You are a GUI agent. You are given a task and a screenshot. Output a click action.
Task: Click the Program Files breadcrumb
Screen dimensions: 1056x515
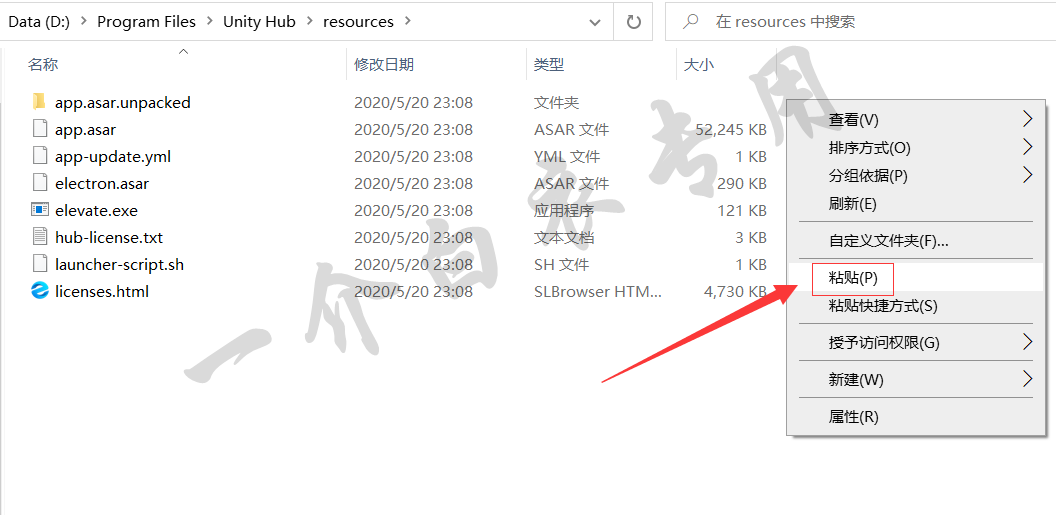(x=146, y=22)
